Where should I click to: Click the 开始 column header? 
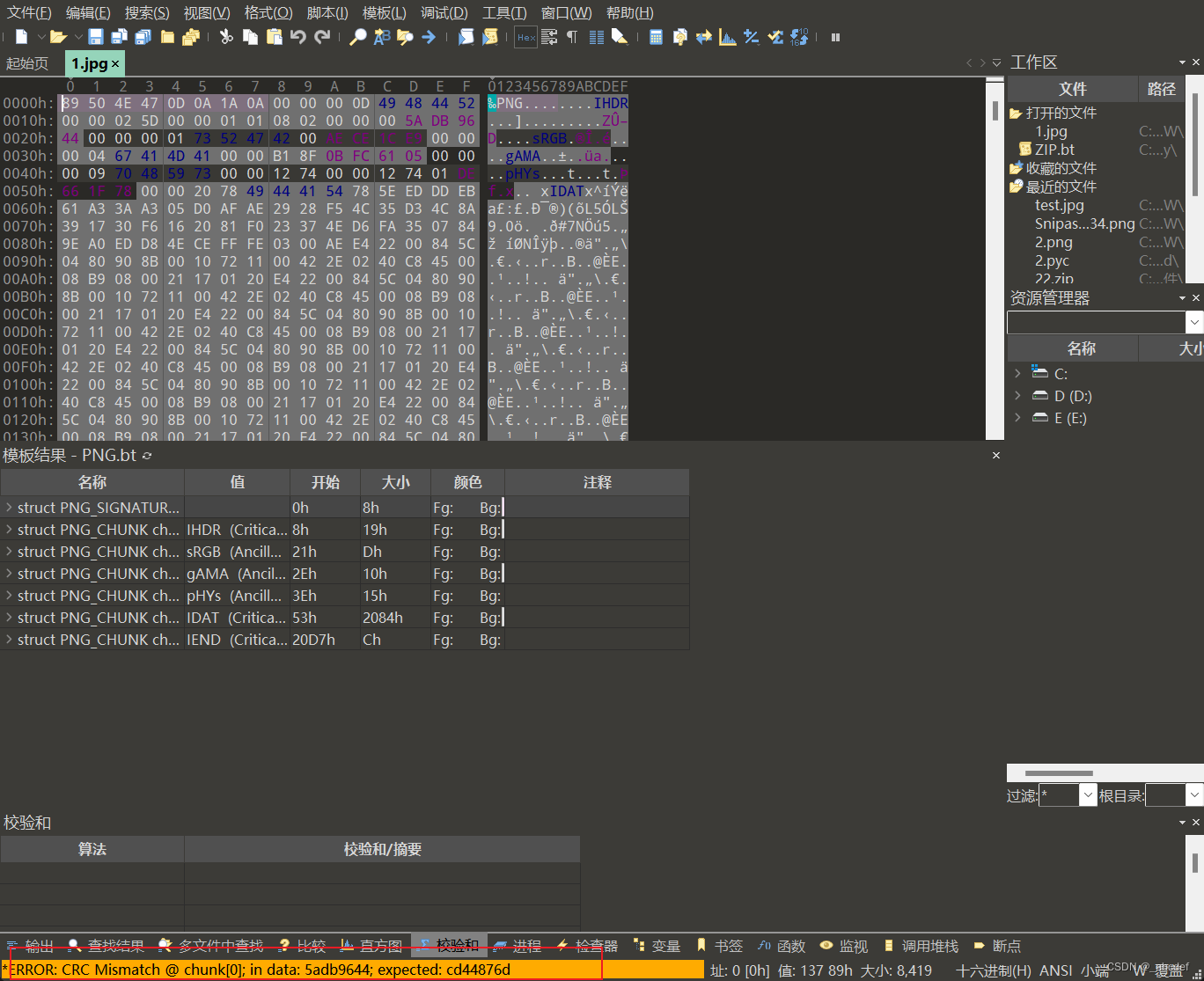click(x=326, y=482)
